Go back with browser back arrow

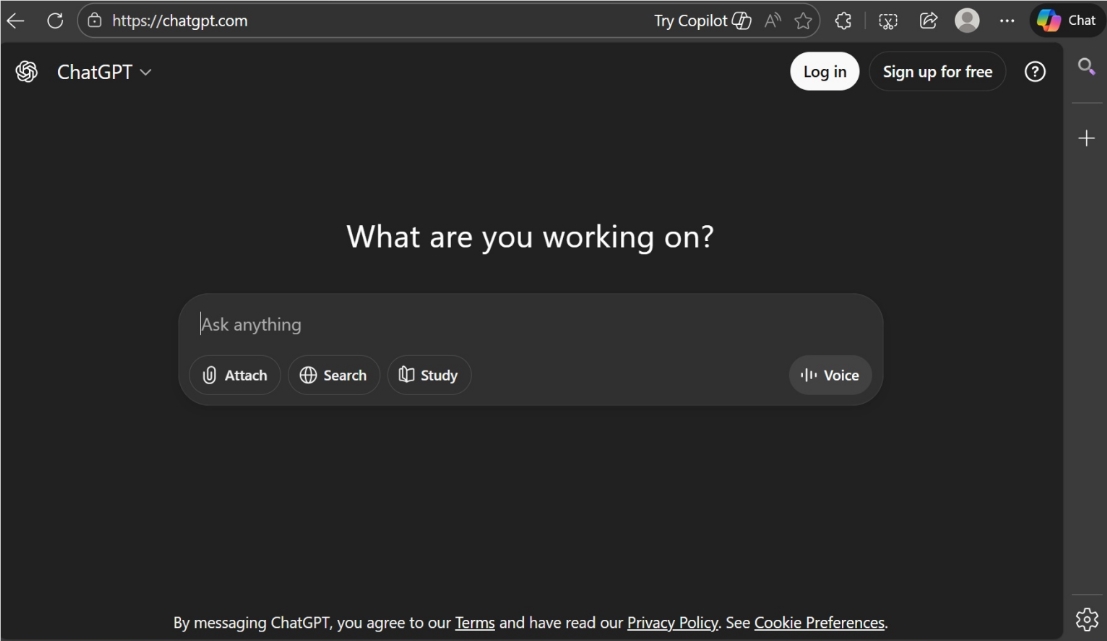pyautogui.click(x=15, y=20)
